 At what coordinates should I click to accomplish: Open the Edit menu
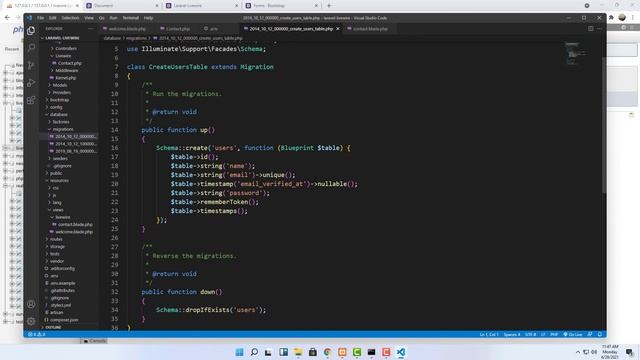click(53, 18)
